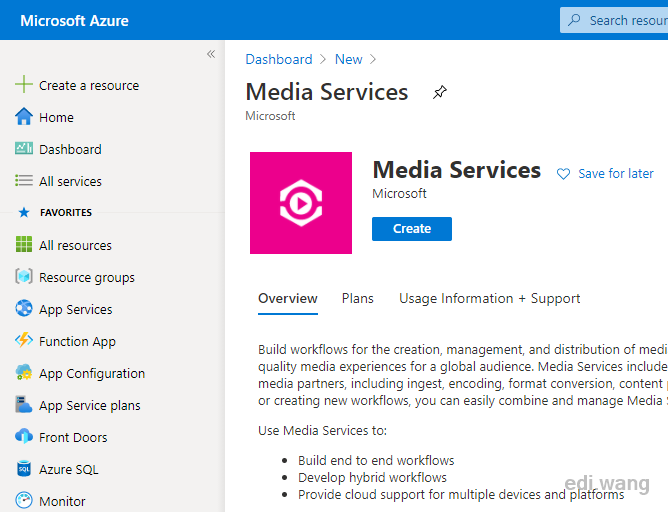Open Usage Information + Support tab
This screenshot has height=512, width=668.
[490, 299]
